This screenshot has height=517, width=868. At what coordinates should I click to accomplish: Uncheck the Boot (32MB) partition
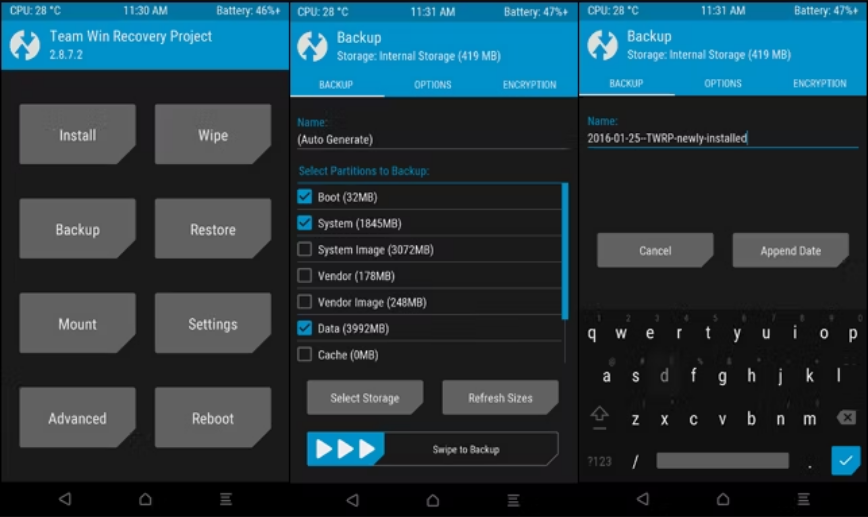pyautogui.click(x=305, y=197)
